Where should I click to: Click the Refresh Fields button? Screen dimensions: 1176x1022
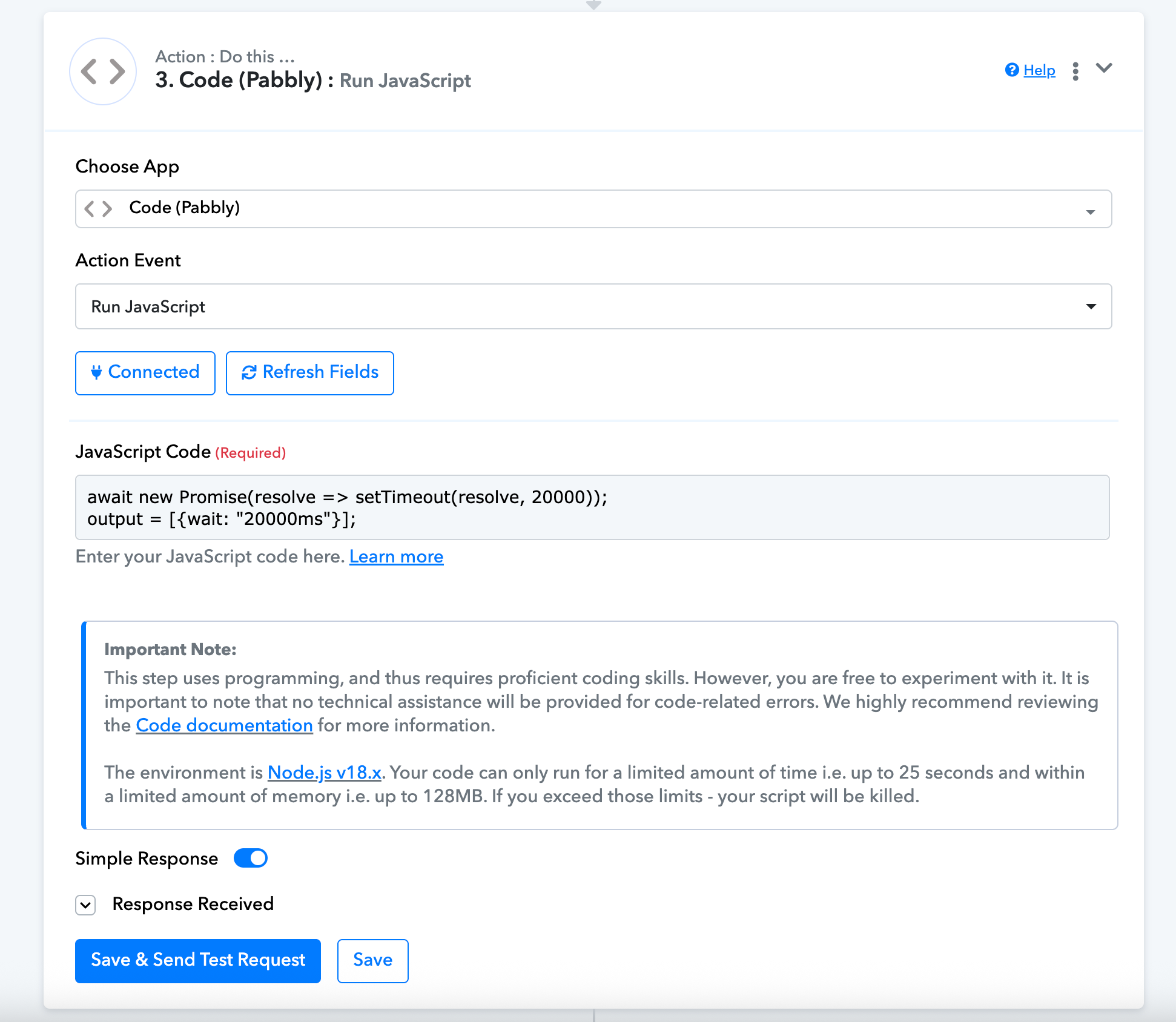click(310, 373)
